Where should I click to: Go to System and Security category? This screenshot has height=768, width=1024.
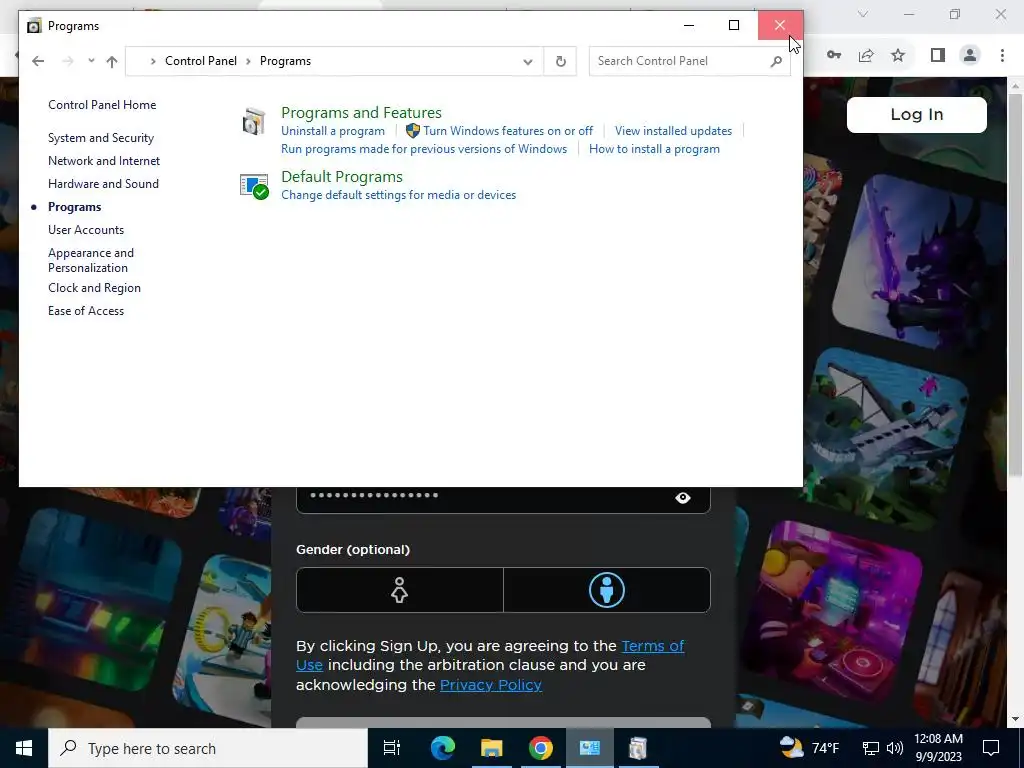tap(101, 138)
